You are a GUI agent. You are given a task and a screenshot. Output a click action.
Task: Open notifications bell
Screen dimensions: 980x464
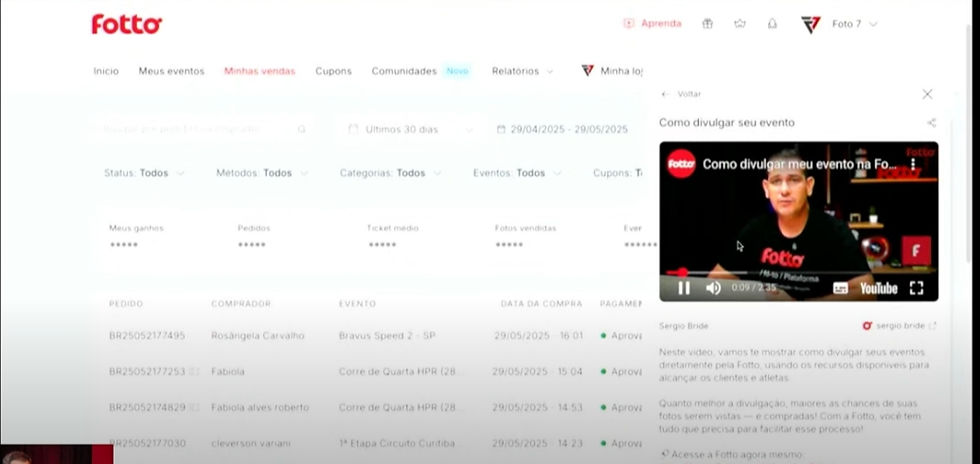[772, 24]
